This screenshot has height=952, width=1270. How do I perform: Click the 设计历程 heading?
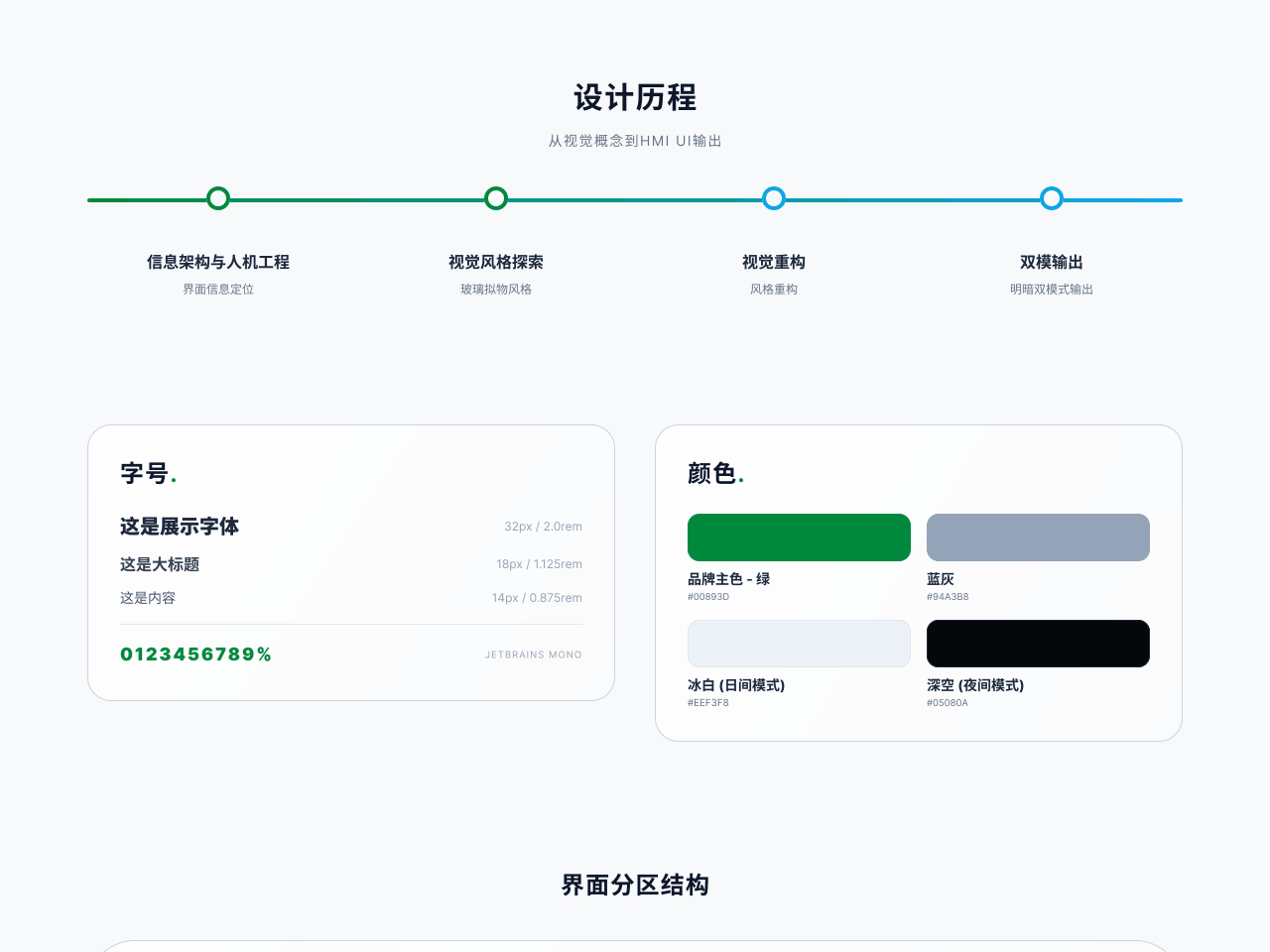(635, 97)
